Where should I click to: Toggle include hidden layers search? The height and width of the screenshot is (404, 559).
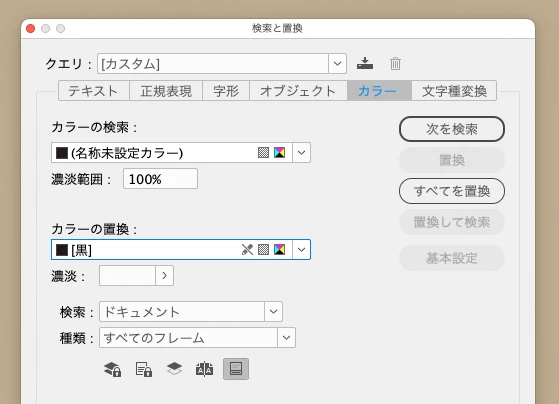click(x=174, y=369)
